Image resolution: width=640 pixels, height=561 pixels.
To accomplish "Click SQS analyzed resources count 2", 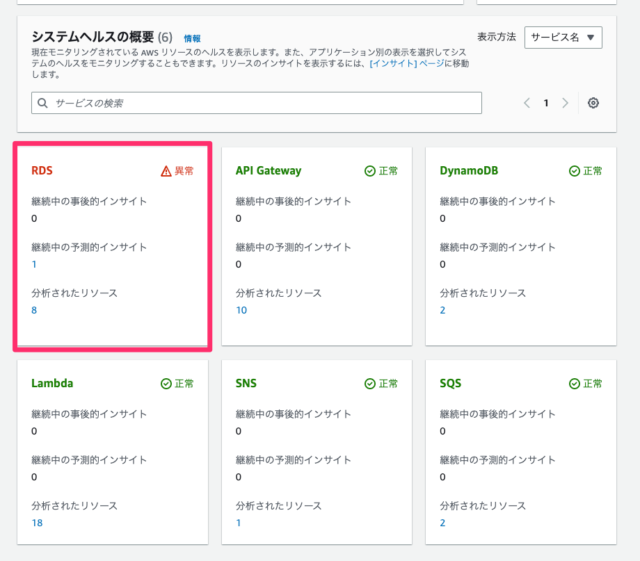I will click(442, 523).
